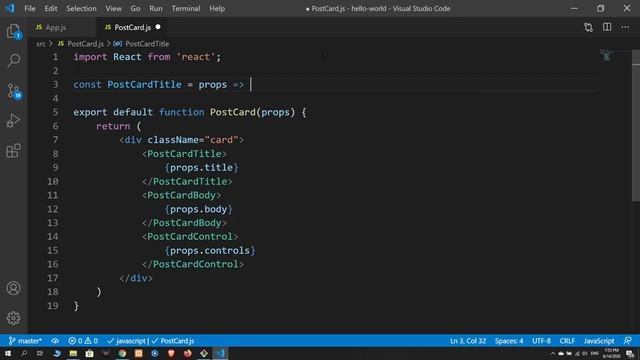Viewport: 640px width, 360px height.
Task: Open Task View in taskbar
Action: point(40,353)
